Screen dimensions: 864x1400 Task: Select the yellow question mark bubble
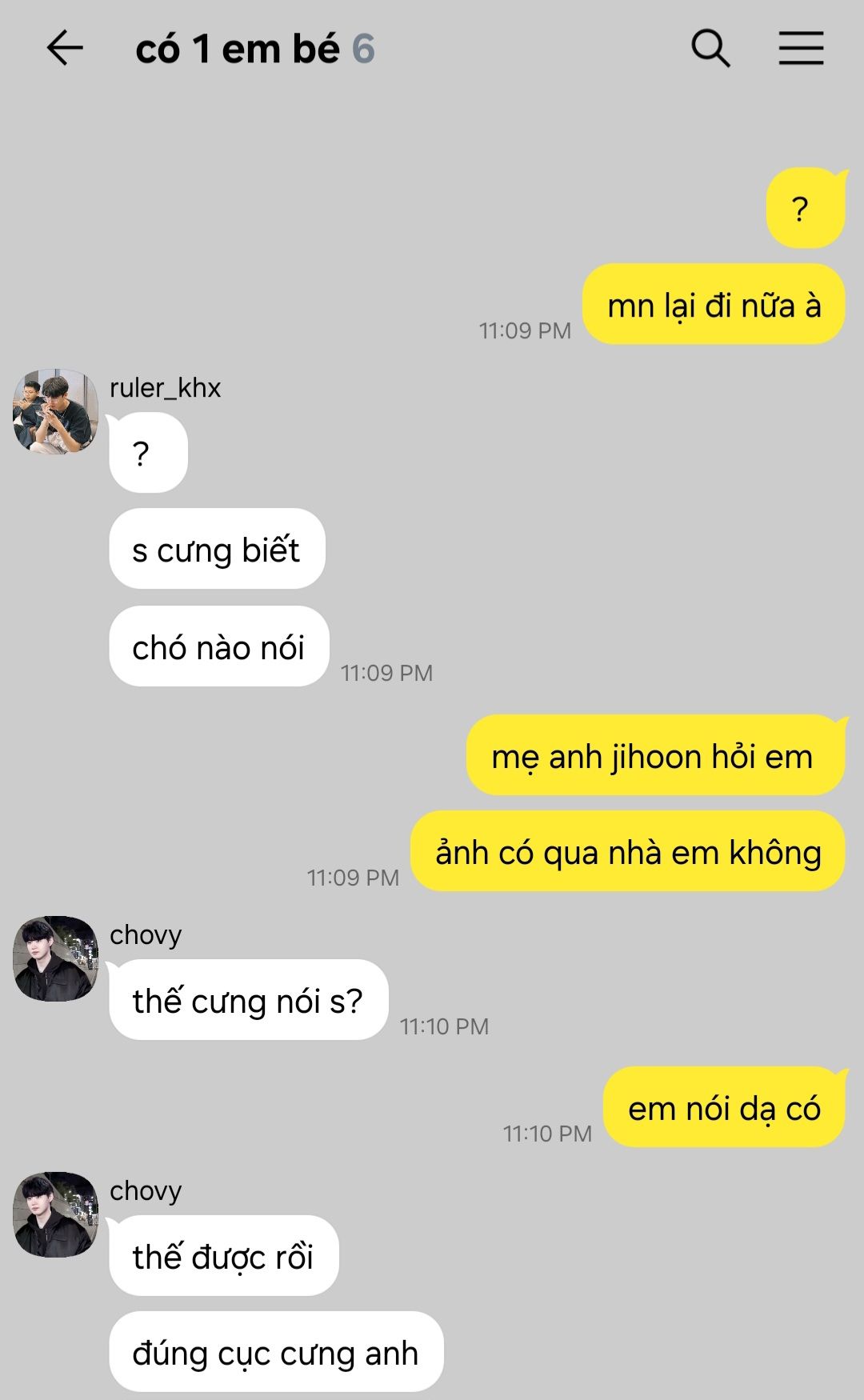(x=806, y=208)
